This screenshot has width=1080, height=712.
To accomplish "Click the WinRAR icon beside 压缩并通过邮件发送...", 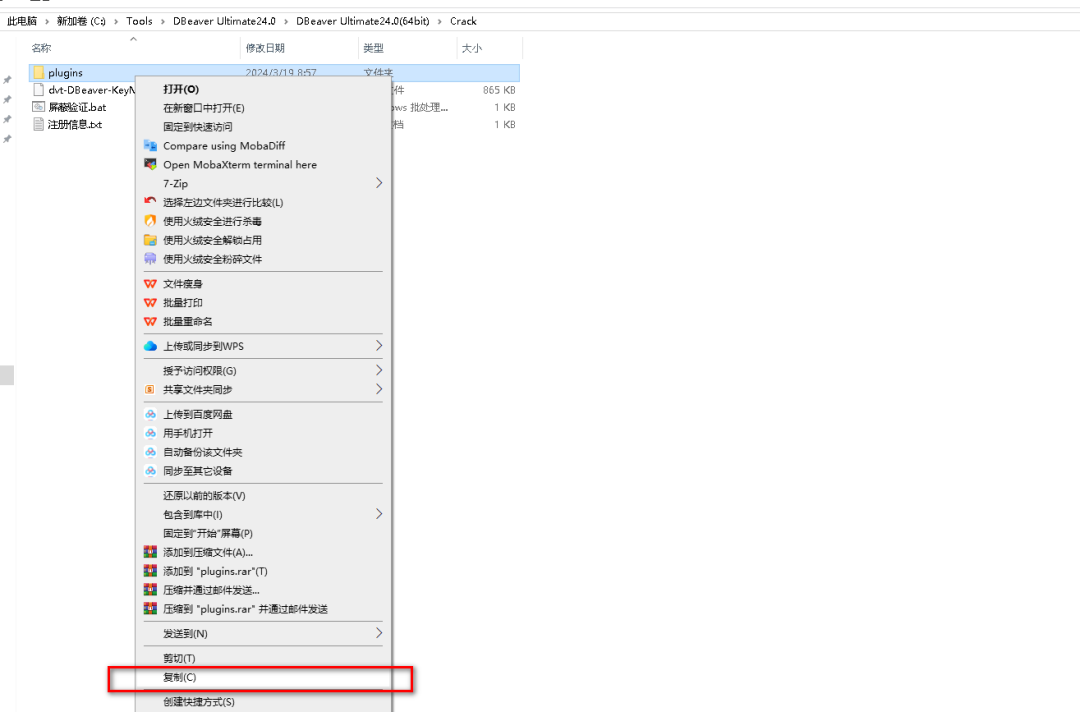I will click(x=150, y=590).
